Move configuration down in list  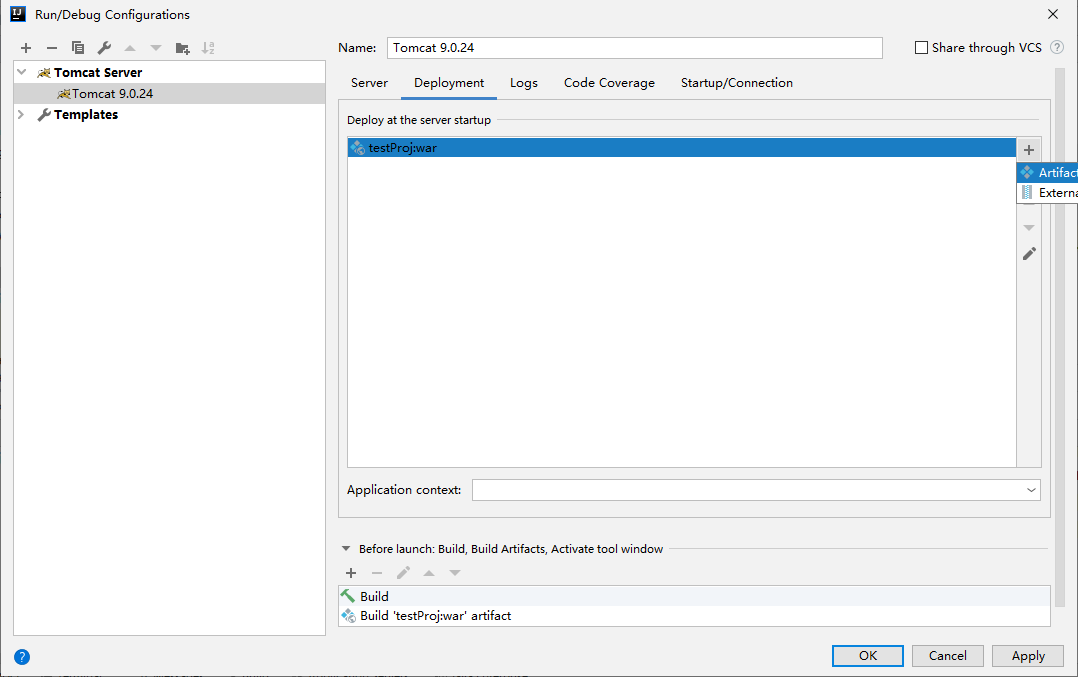(x=156, y=48)
